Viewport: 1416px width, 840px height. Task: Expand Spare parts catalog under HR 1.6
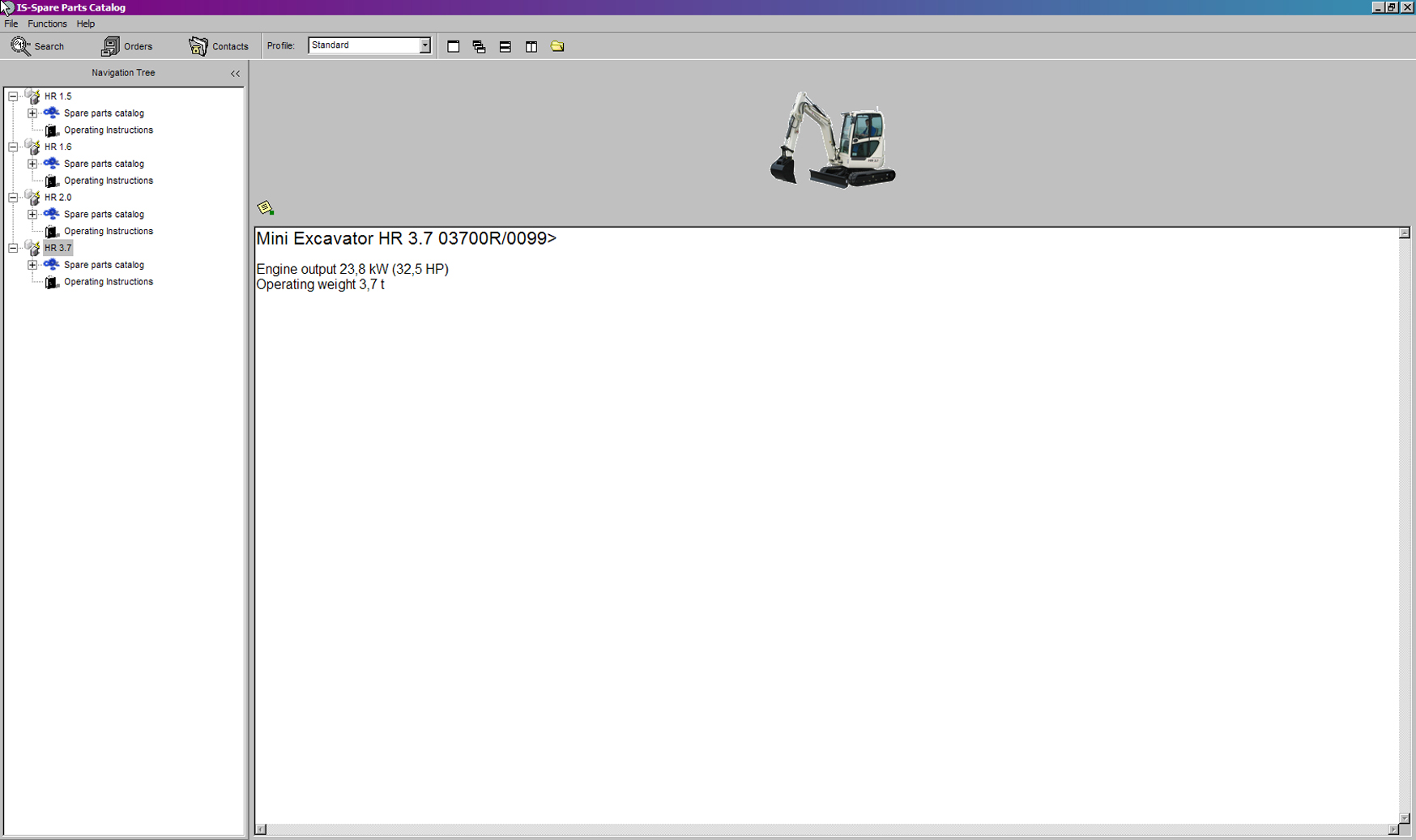coord(32,164)
